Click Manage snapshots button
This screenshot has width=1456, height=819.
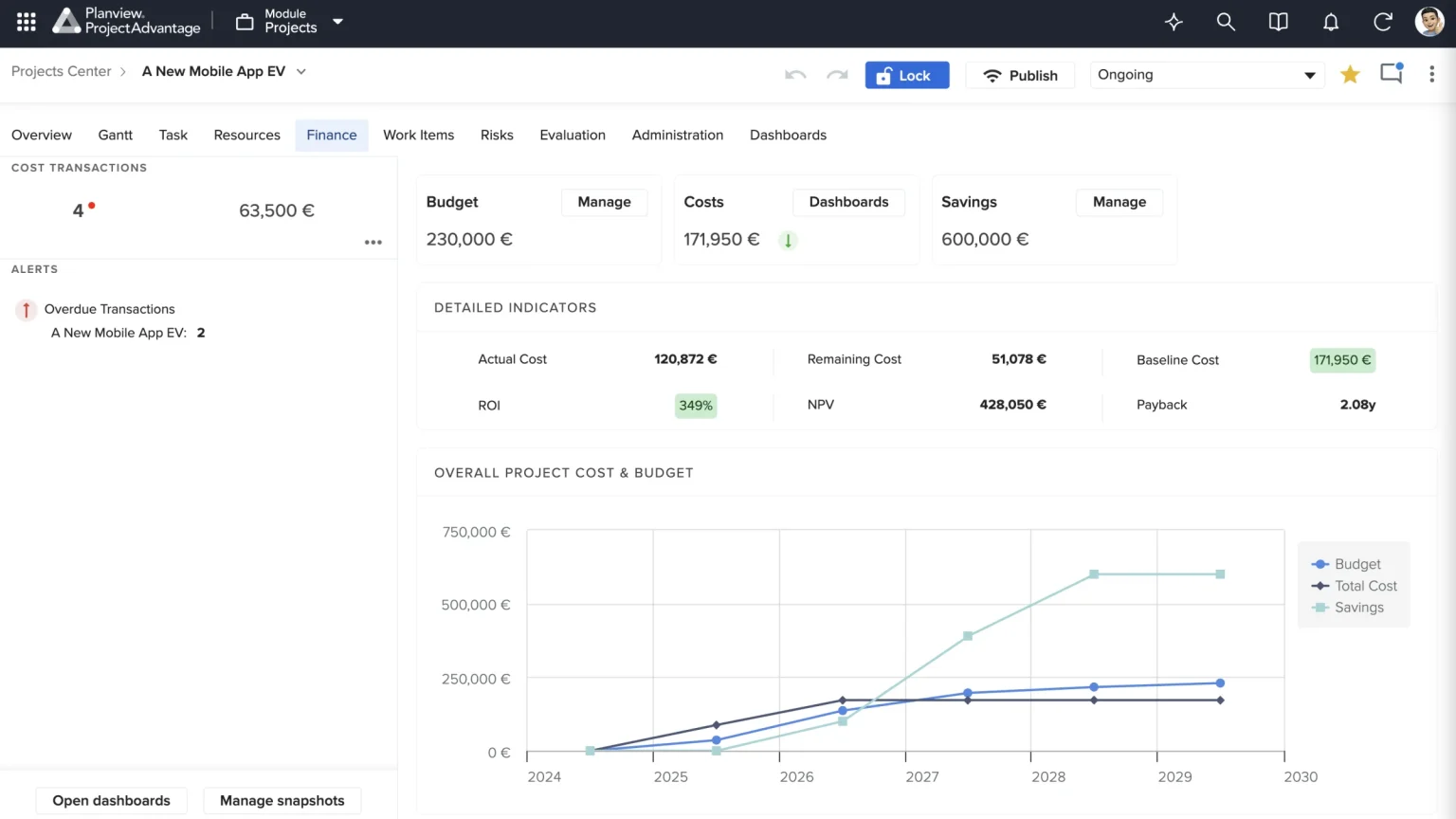click(x=282, y=801)
